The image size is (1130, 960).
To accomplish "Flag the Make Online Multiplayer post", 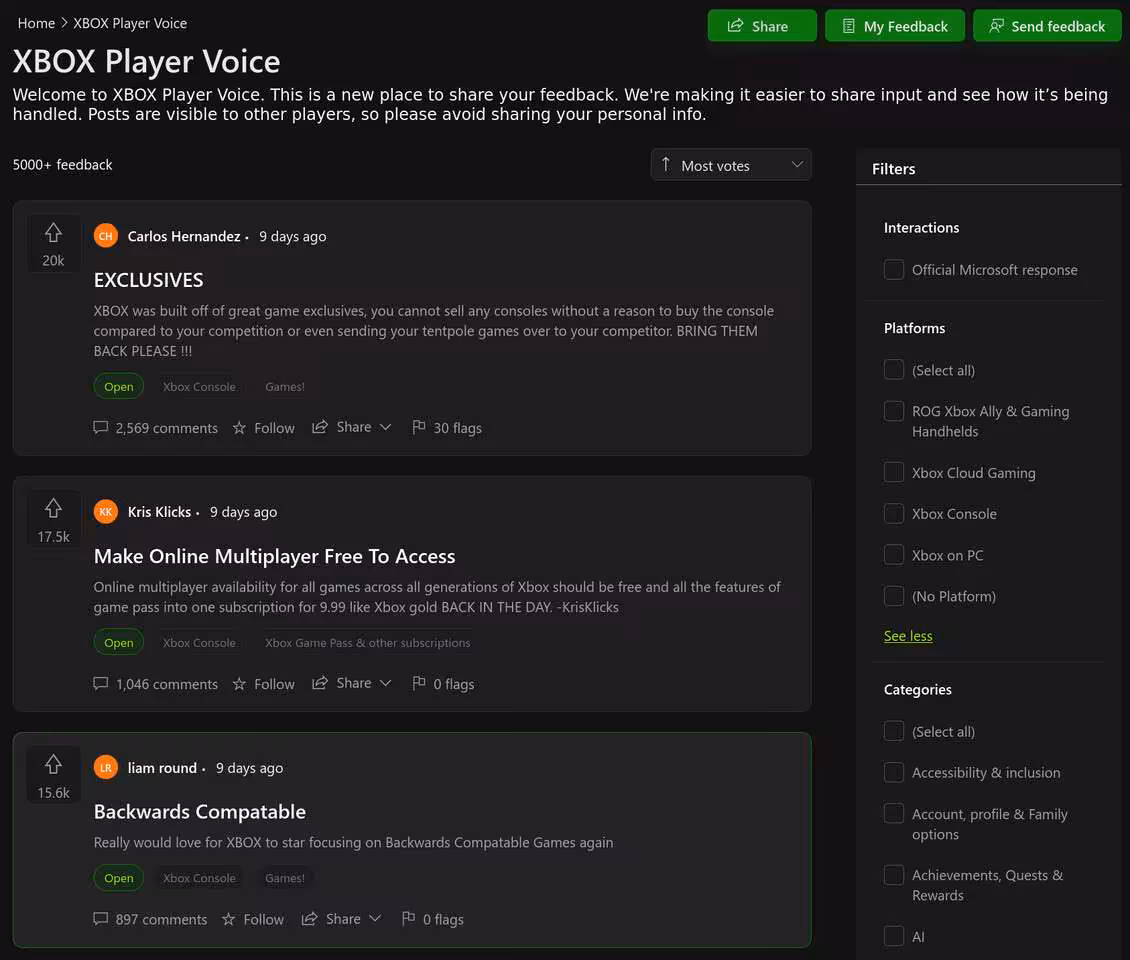I will click(x=443, y=684).
